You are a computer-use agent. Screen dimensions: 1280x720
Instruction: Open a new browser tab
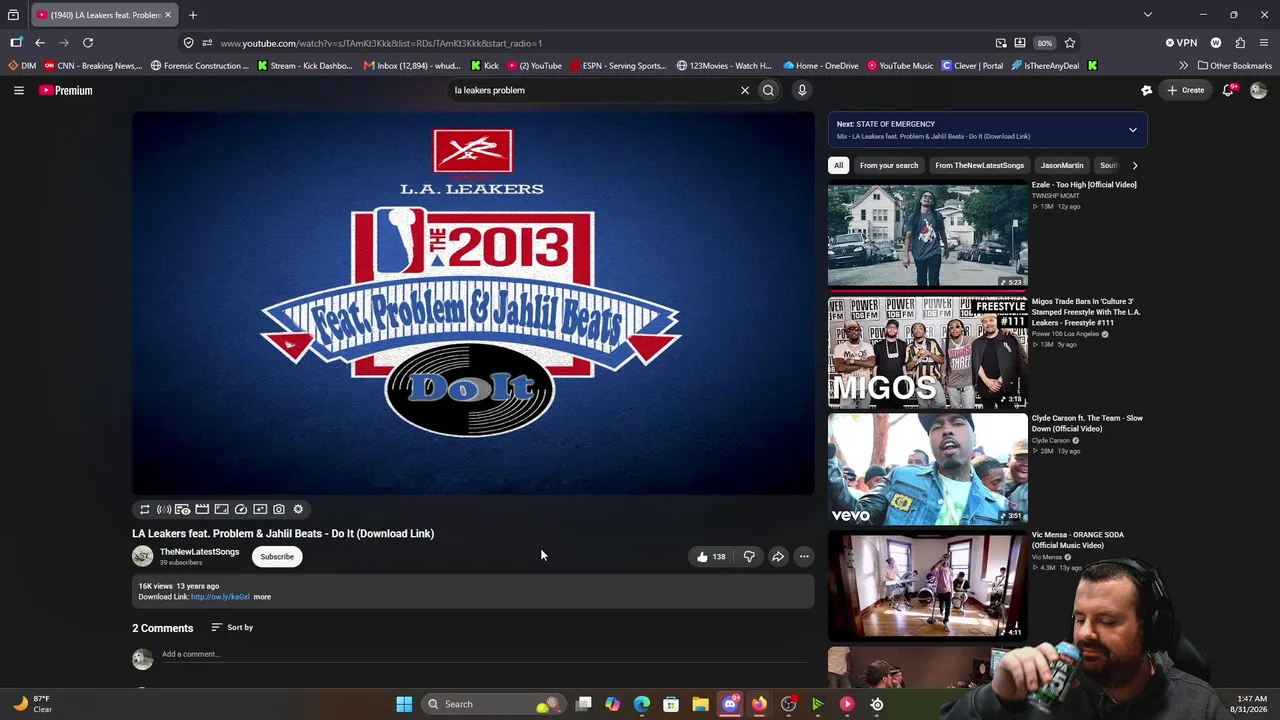[193, 15]
